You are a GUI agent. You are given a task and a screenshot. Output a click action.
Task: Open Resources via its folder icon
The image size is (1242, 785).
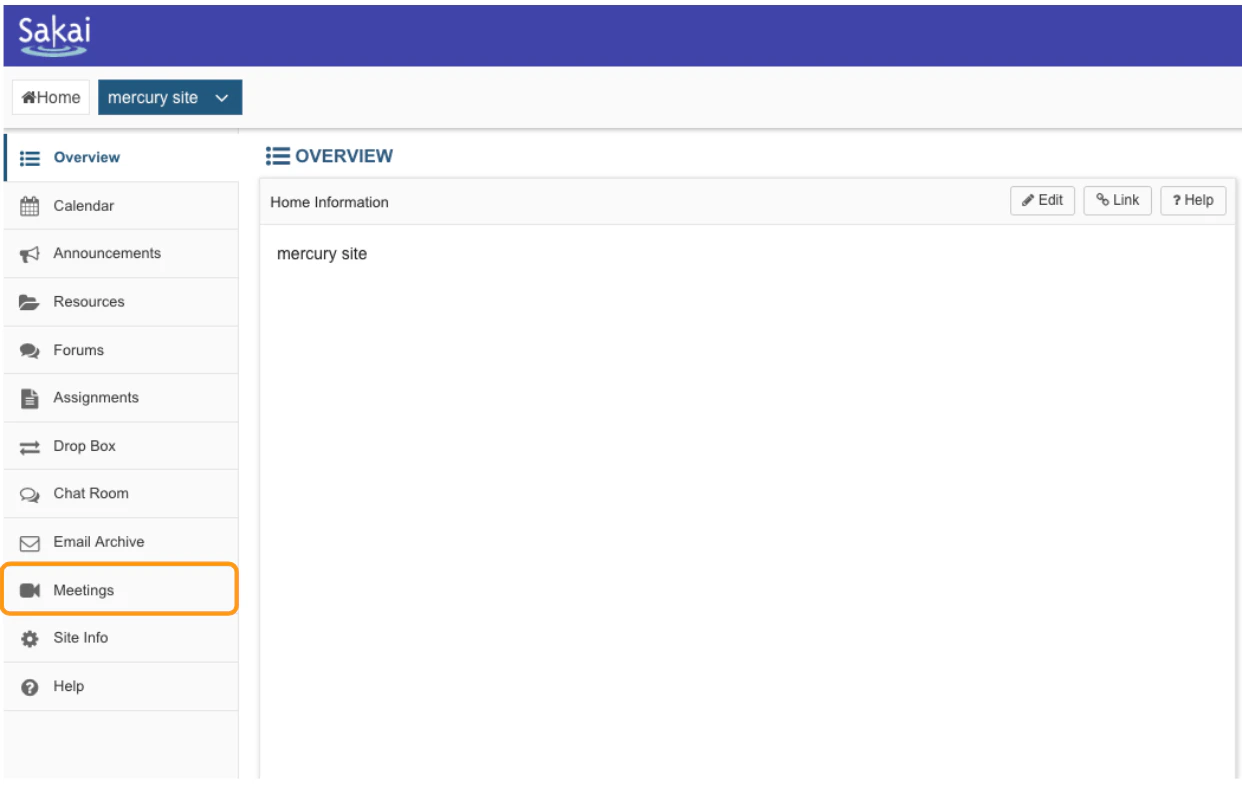(29, 301)
